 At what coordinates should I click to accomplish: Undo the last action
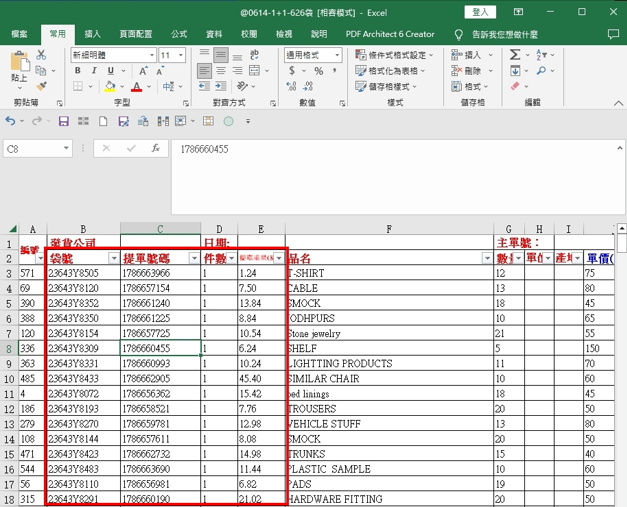pyautogui.click(x=11, y=121)
